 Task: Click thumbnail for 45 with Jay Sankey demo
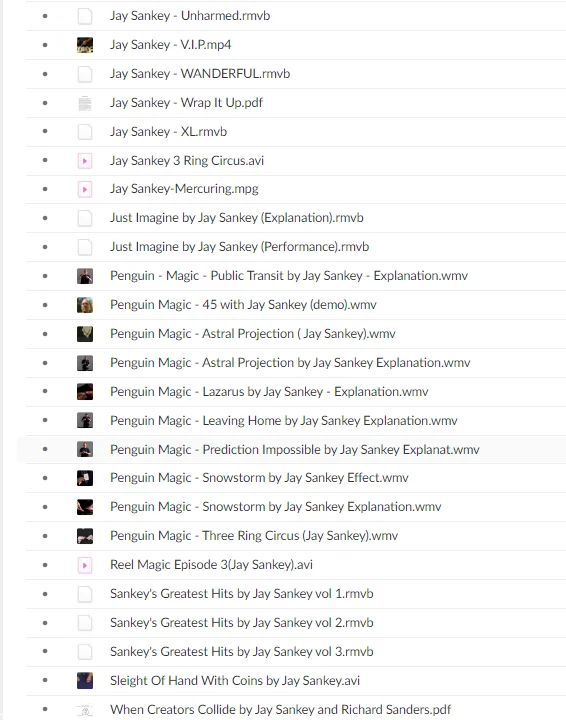coord(85,305)
